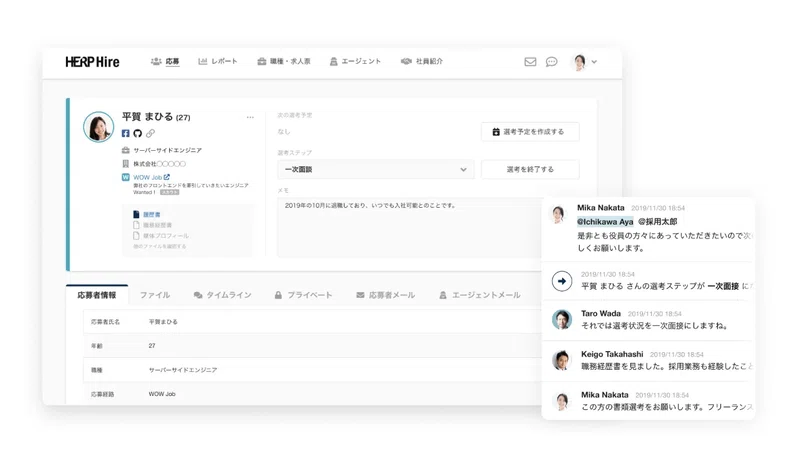Switch to the プライベート tab
The width and height of the screenshot is (800, 458).
click(304, 295)
